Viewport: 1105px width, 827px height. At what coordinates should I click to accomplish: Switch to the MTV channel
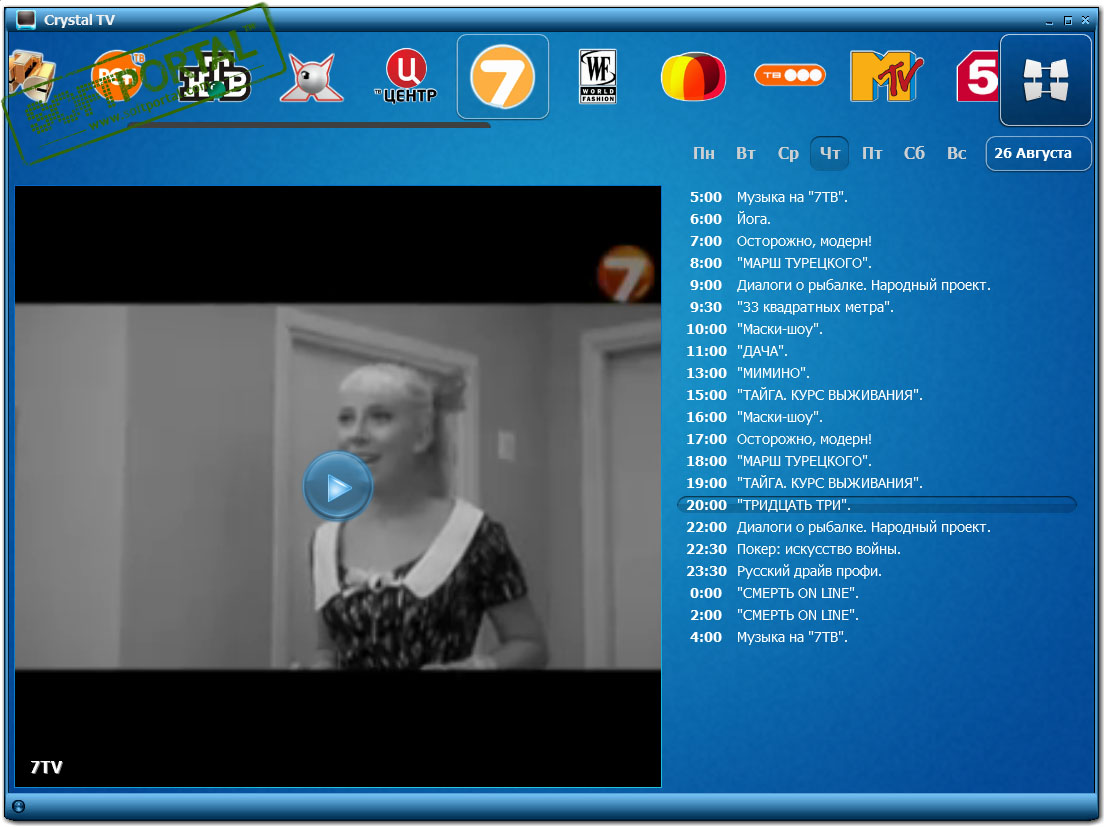(886, 76)
